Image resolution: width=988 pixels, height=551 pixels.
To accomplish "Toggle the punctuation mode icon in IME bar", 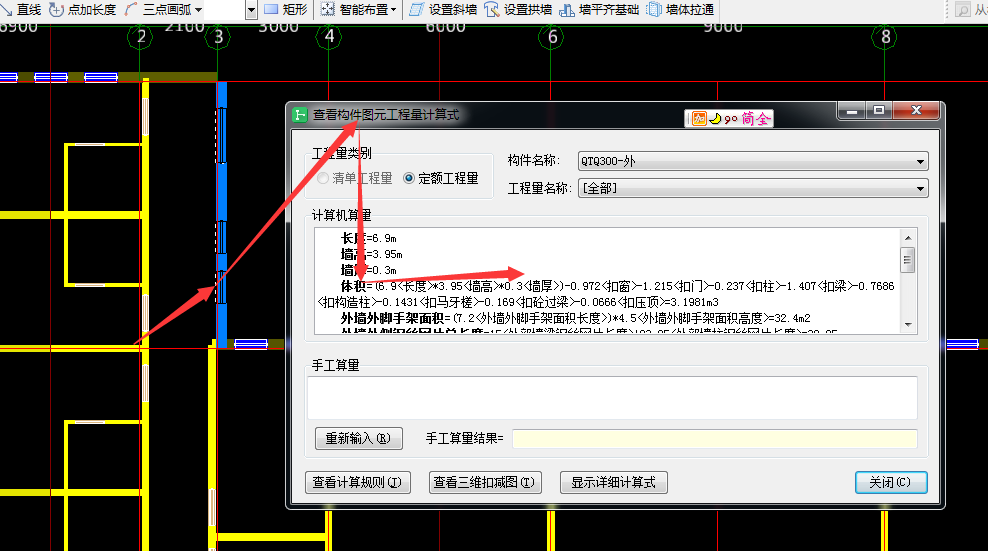I will click(730, 119).
